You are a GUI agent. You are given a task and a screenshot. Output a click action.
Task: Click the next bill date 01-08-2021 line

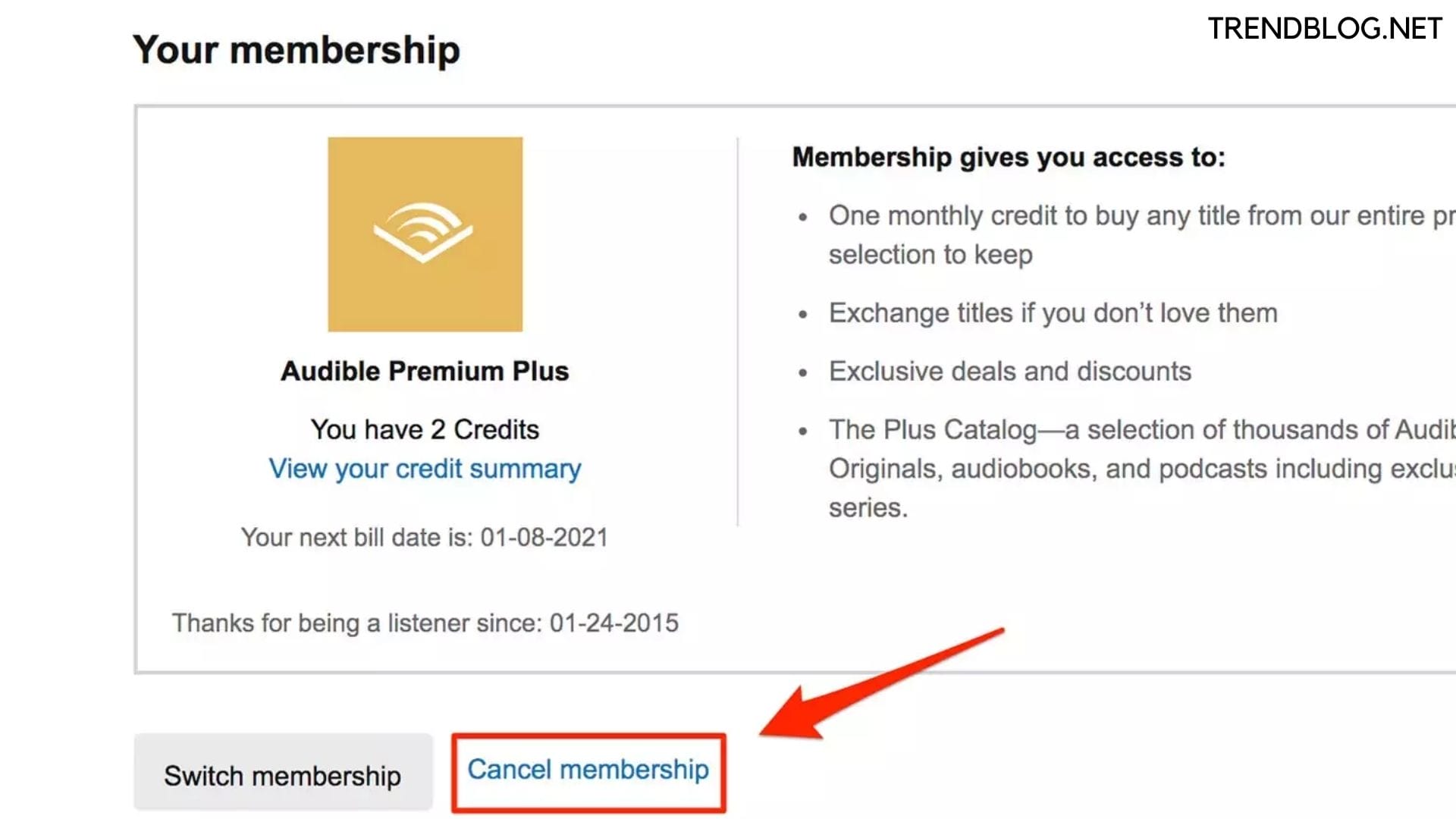pos(425,537)
